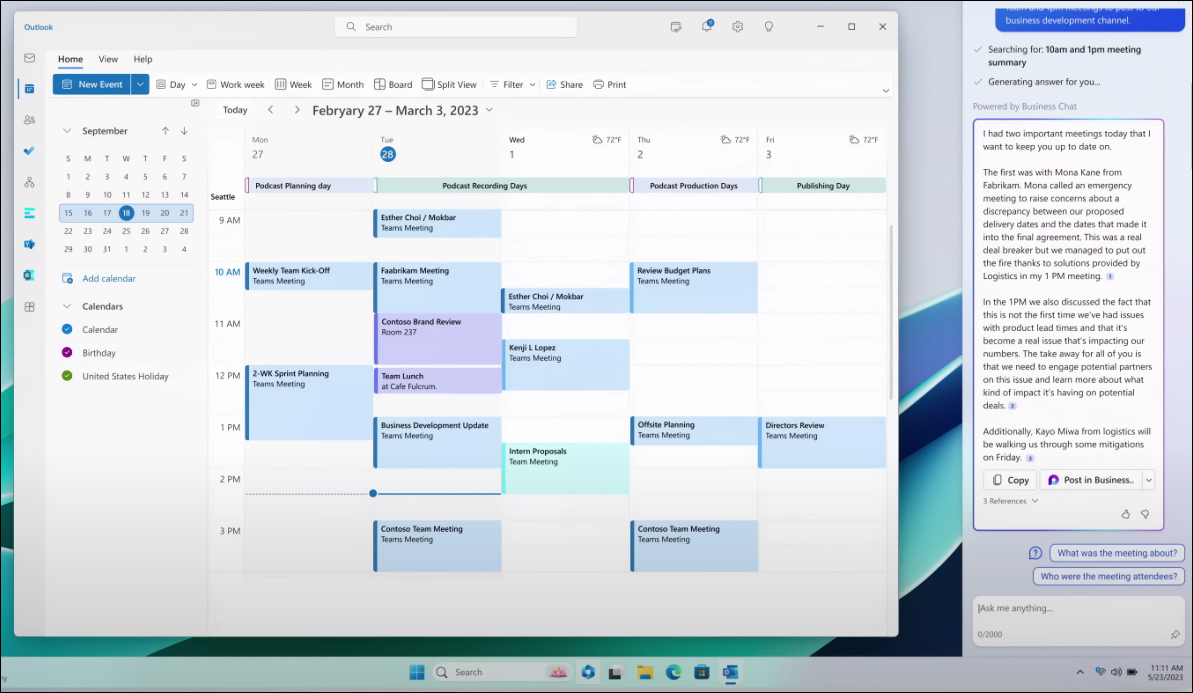Switch to Day view
This screenshot has width=1193, height=693.
(171, 84)
